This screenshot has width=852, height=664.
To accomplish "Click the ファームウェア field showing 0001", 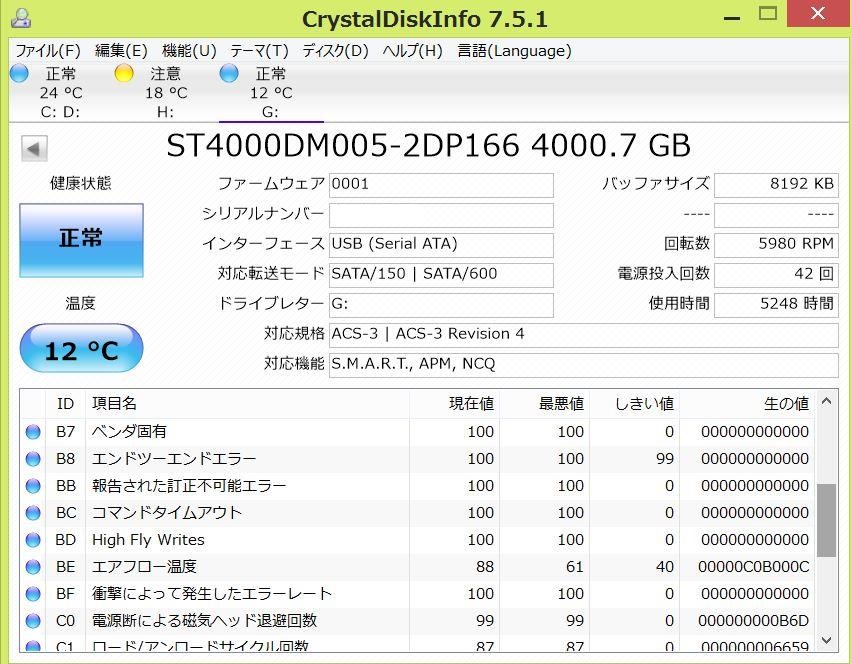I will pyautogui.click(x=440, y=184).
